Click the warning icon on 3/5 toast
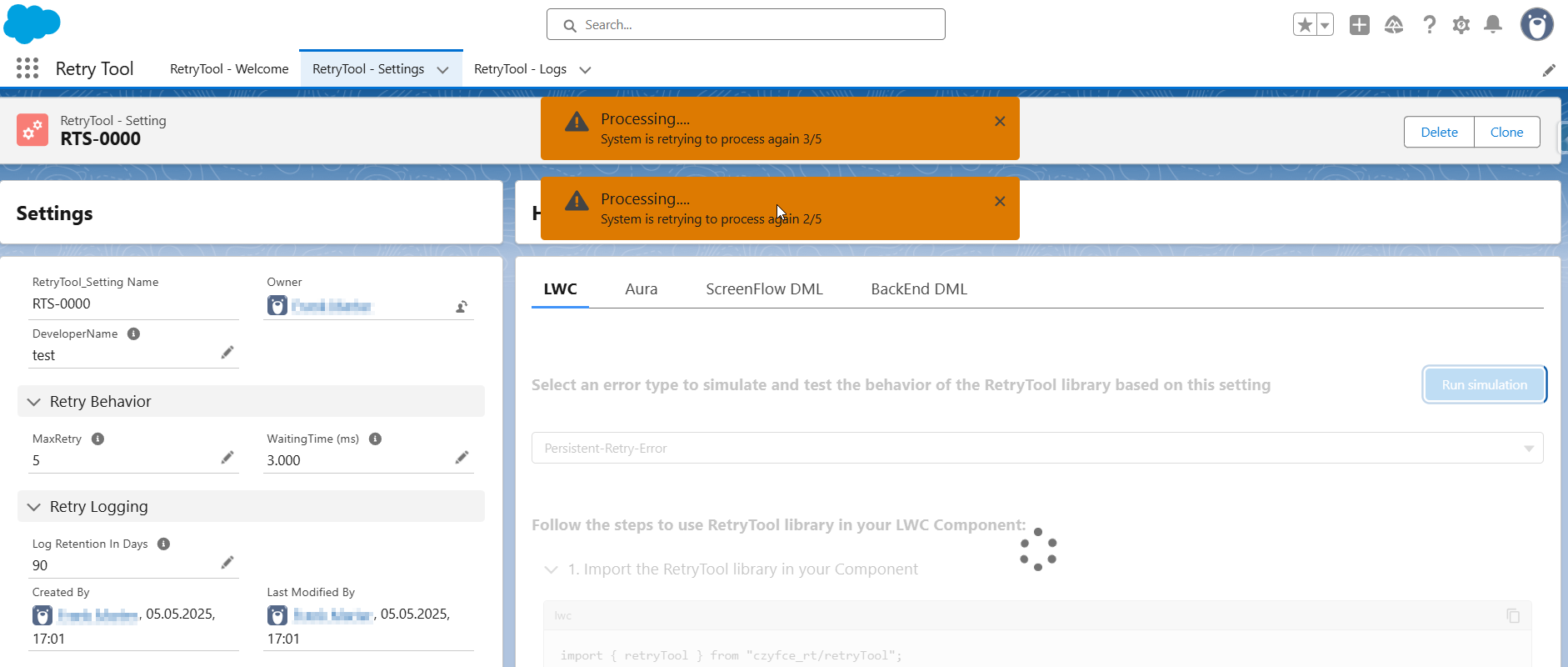This screenshot has height=667, width=1568. point(577,122)
